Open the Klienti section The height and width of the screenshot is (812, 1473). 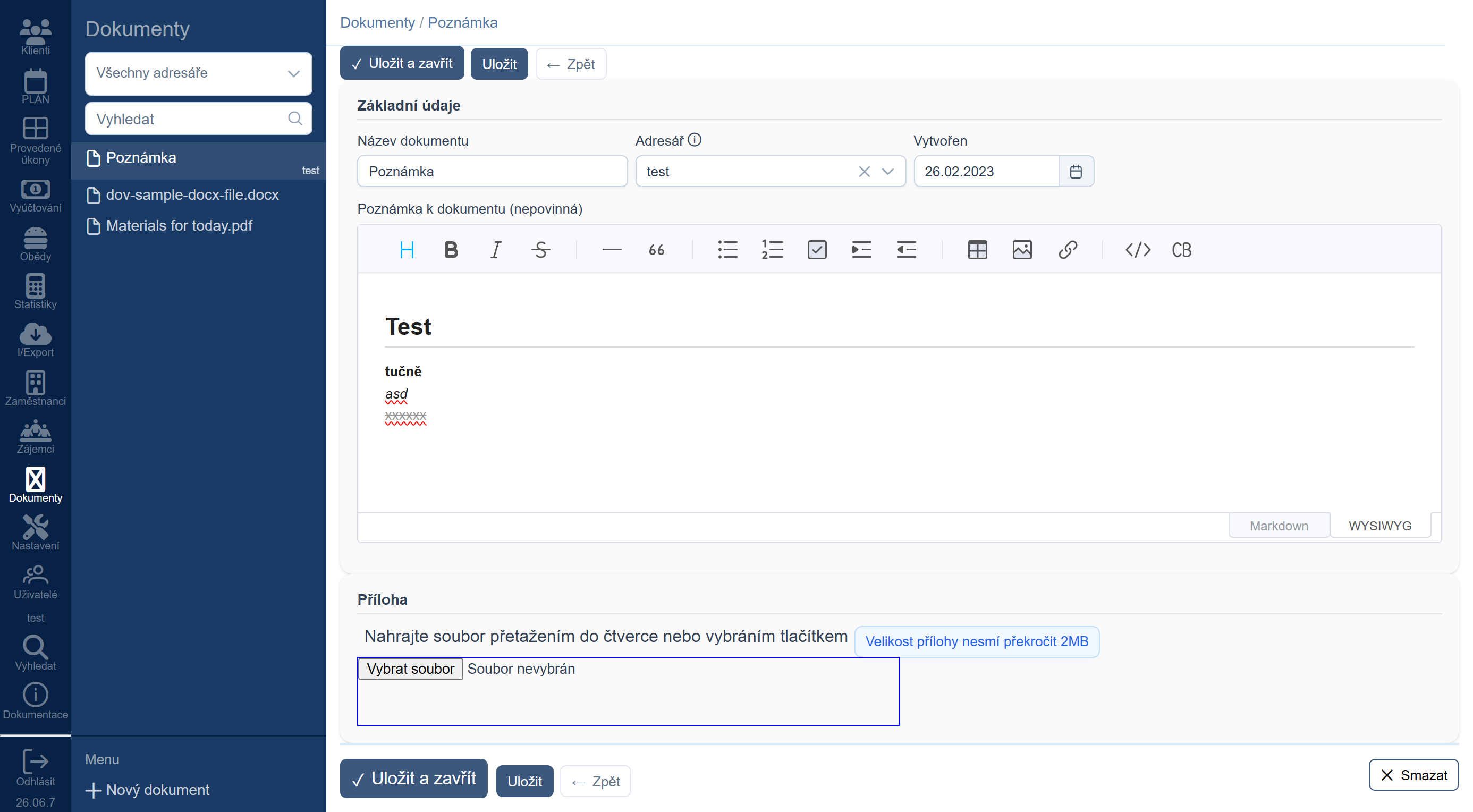[x=36, y=37]
